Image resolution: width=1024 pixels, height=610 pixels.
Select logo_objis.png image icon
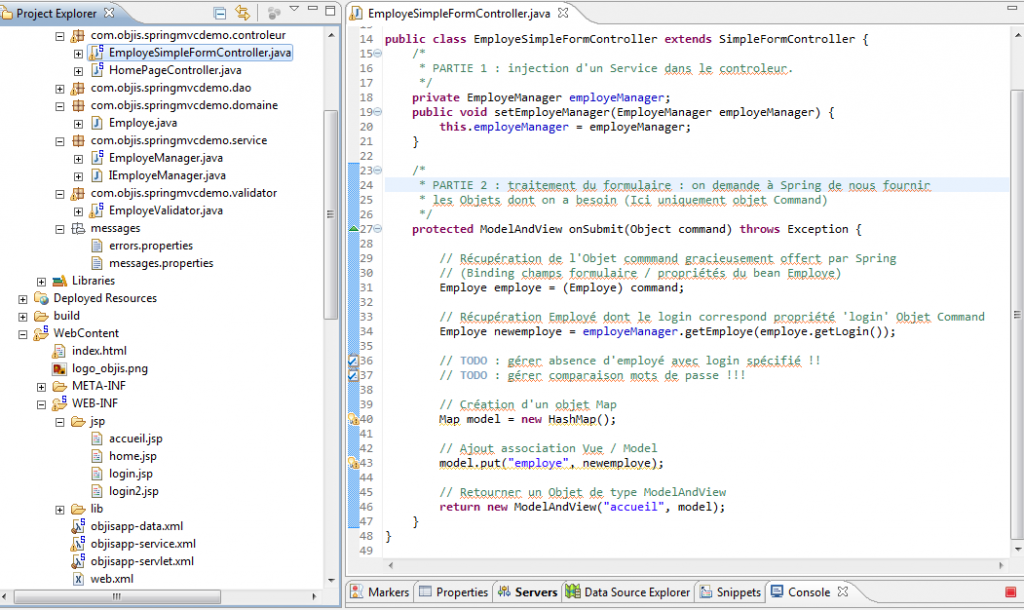tap(59, 368)
